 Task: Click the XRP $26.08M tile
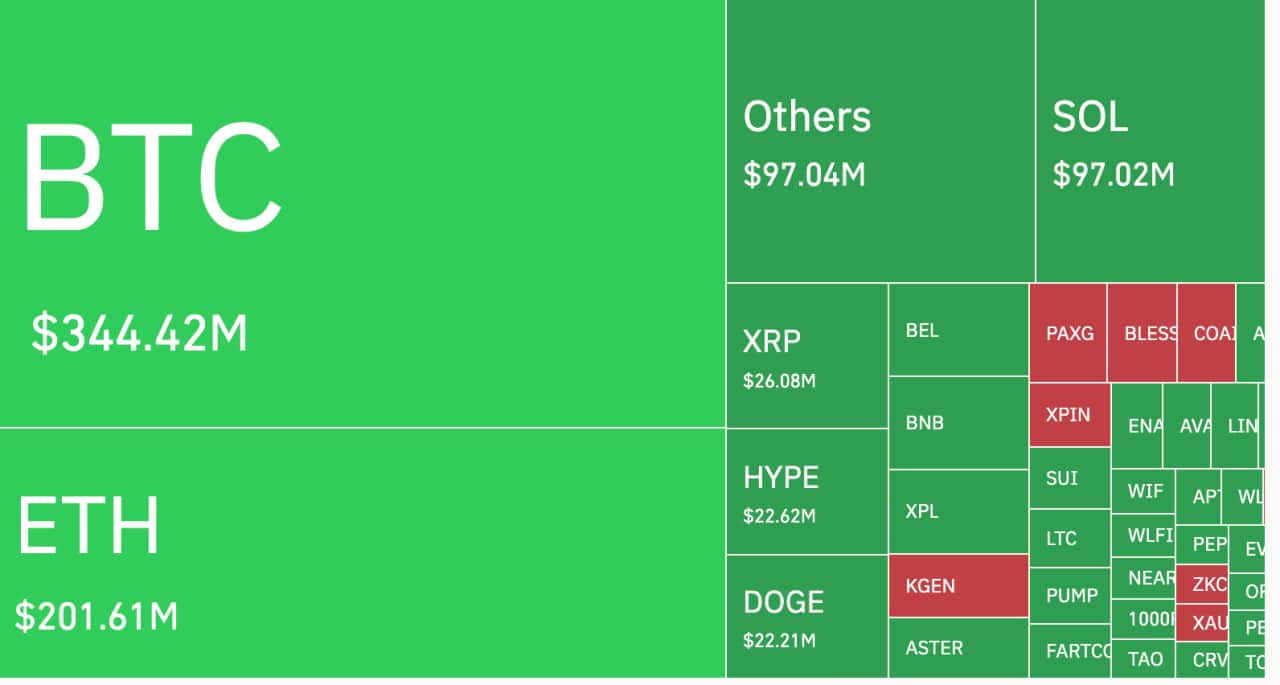[806, 355]
